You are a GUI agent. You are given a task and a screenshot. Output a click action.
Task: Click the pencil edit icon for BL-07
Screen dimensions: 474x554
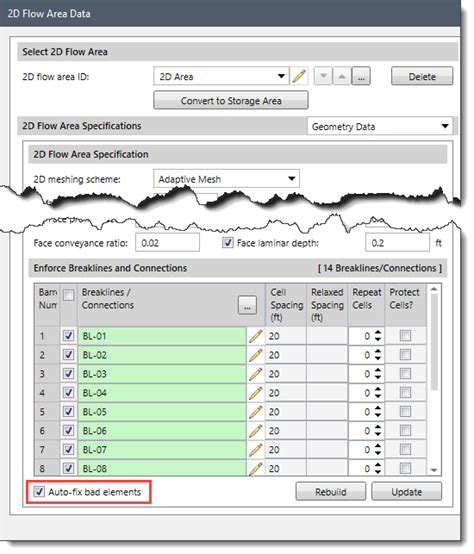pyautogui.click(x=256, y=450)
